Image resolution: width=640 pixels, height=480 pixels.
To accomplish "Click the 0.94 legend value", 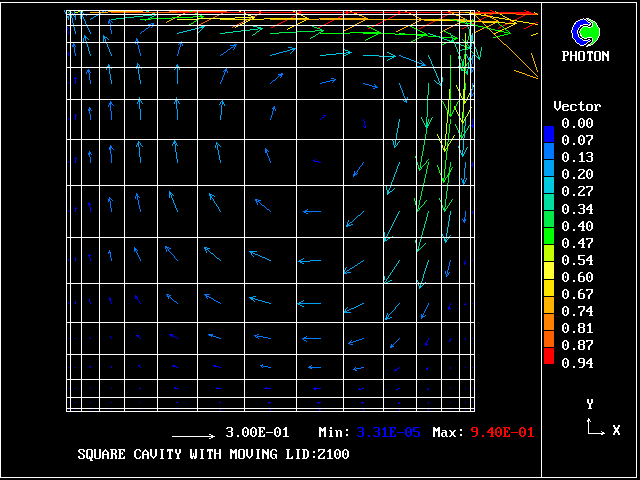I will click(577, 362).
